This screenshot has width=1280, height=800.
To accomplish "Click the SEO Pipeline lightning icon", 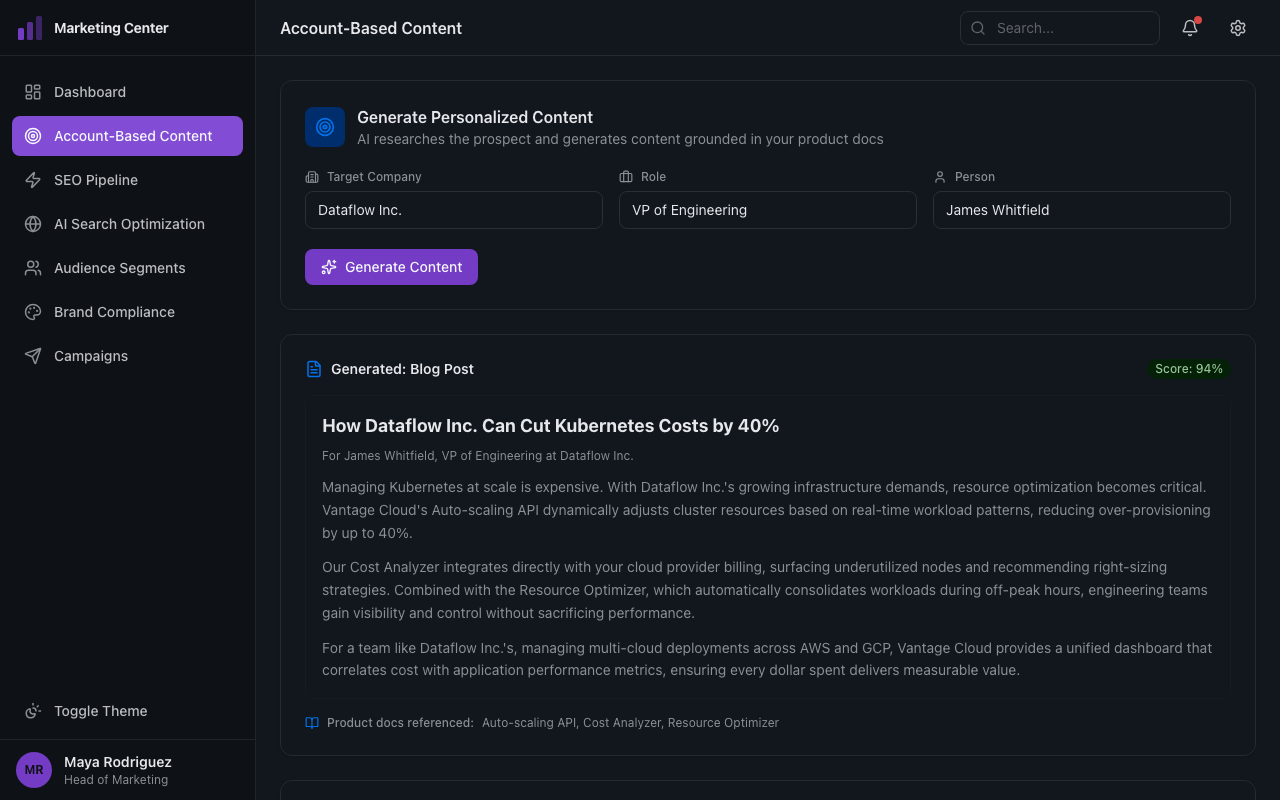I will coord(33,180).
